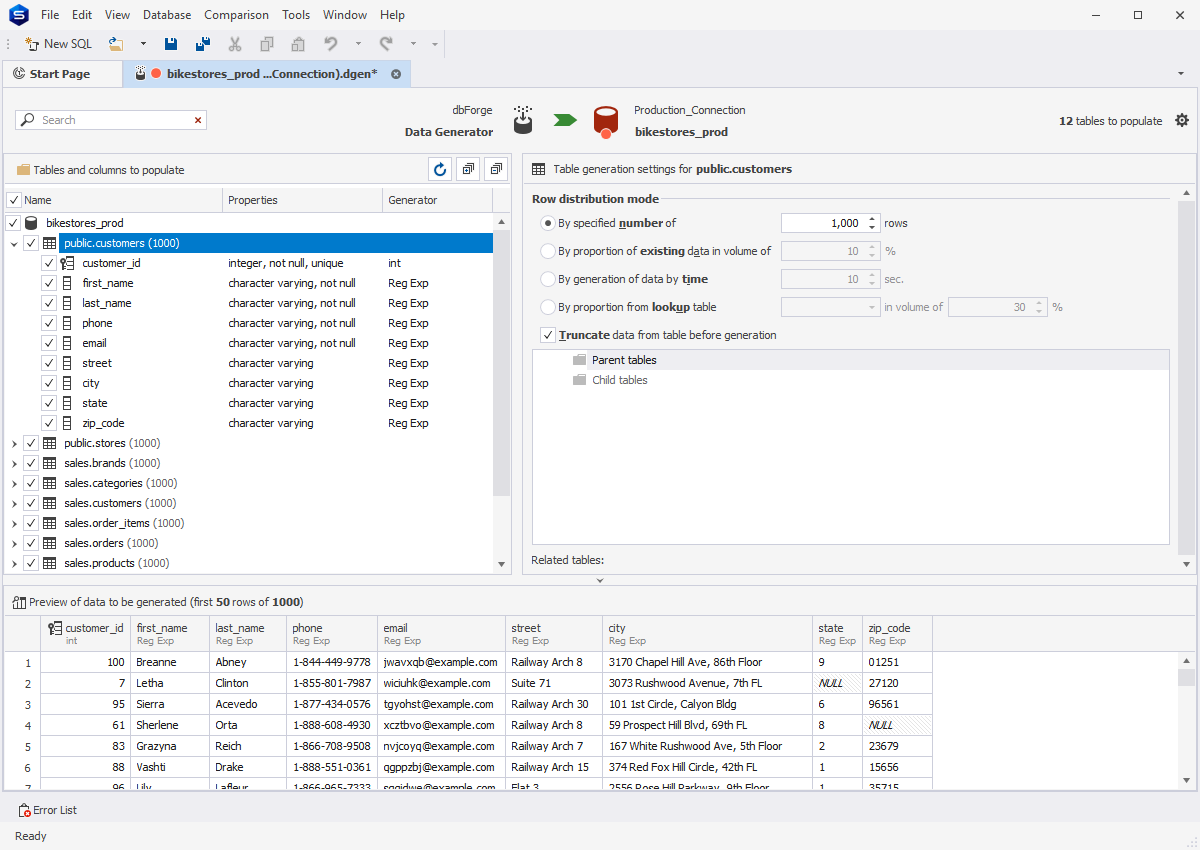The image size is (1200, 850).
Task: Uncheck the zip_code column checkbox
Action: click(49, 423)
